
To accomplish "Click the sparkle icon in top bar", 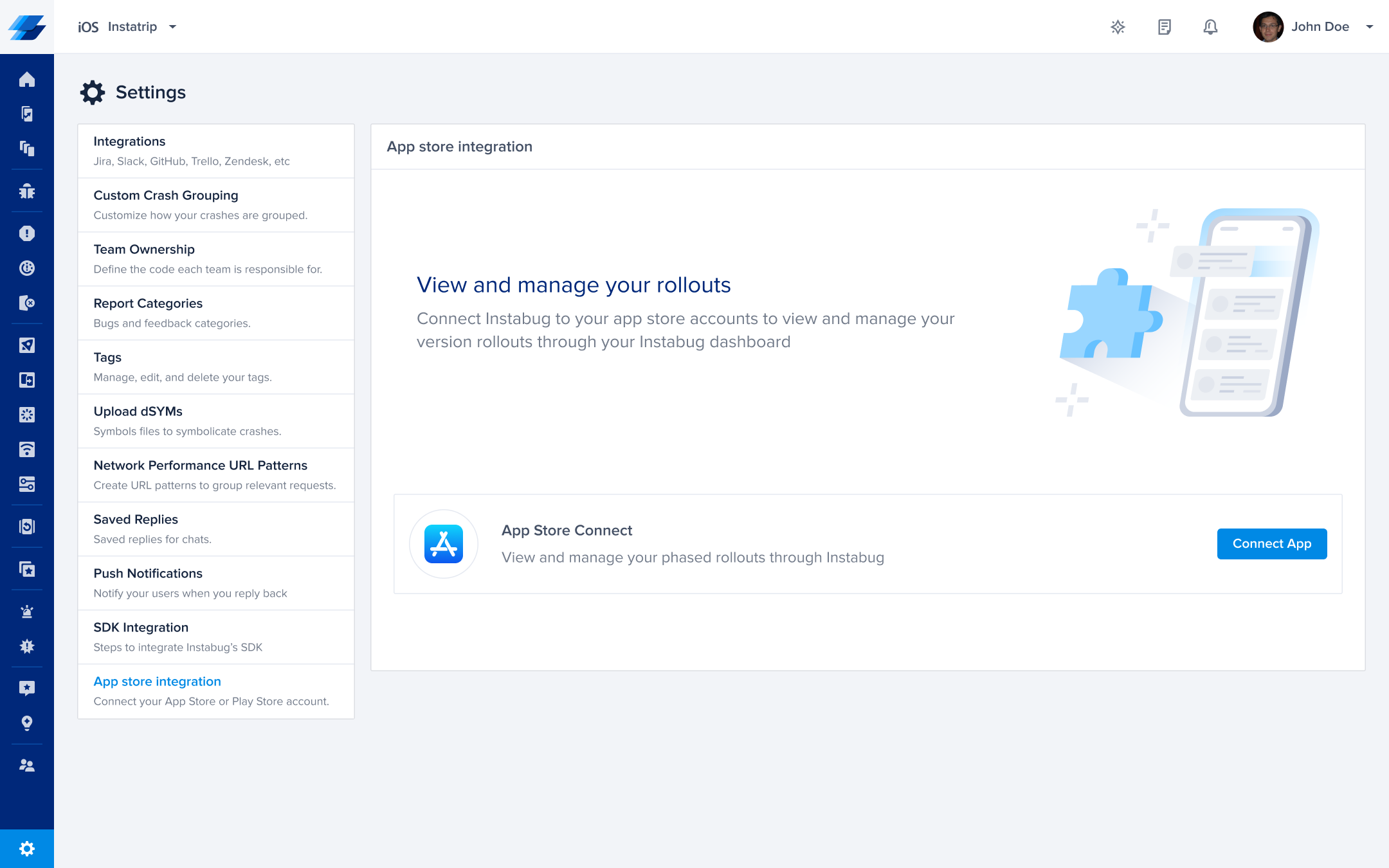I will click(x=1118, y=26).
